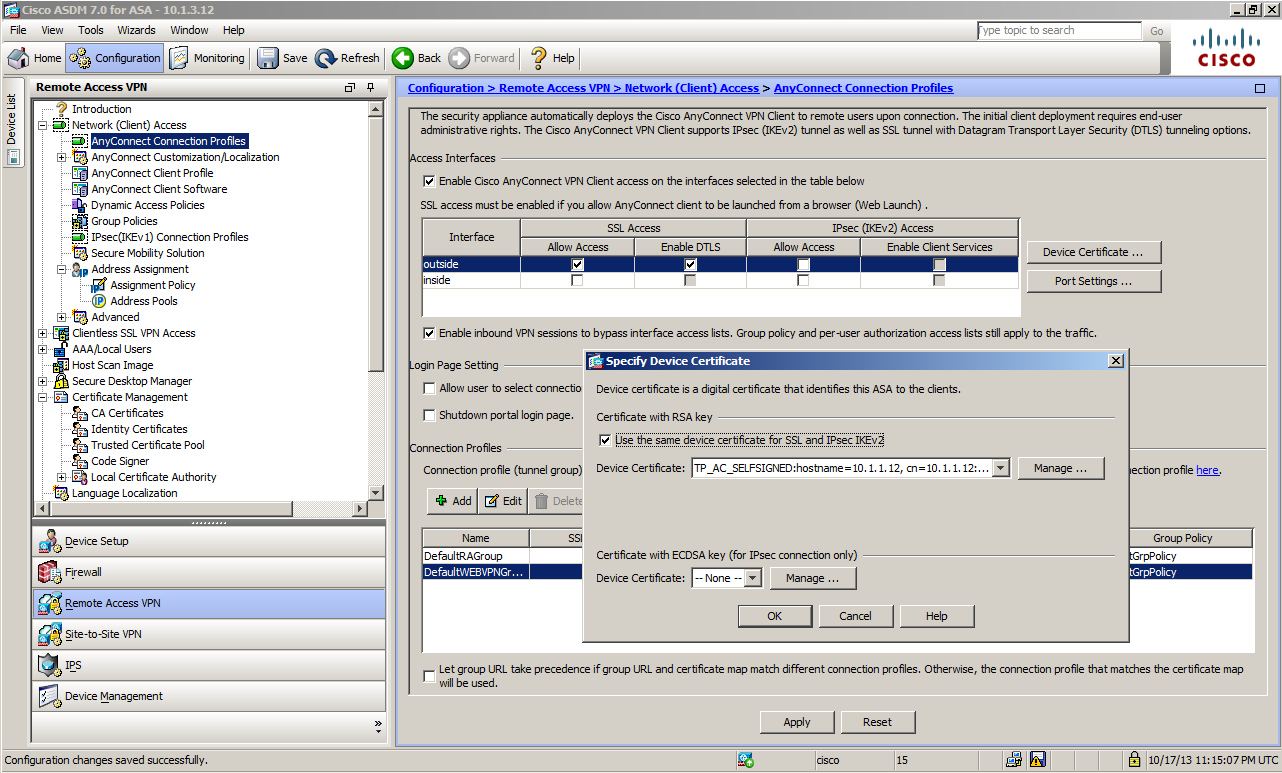1282x773 pixels.
Task: Toggle Enable DTLS checkbox for outside
Action: pyautogui.click(x=690, y=264)
